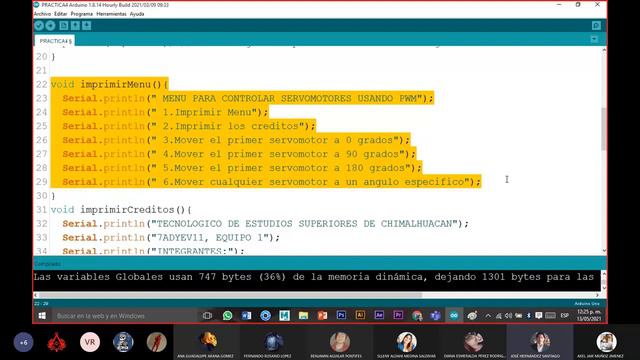Show the +6 additional participants
Image resolution: width=640 pixels, height=360 pixels.
(23, 342)
